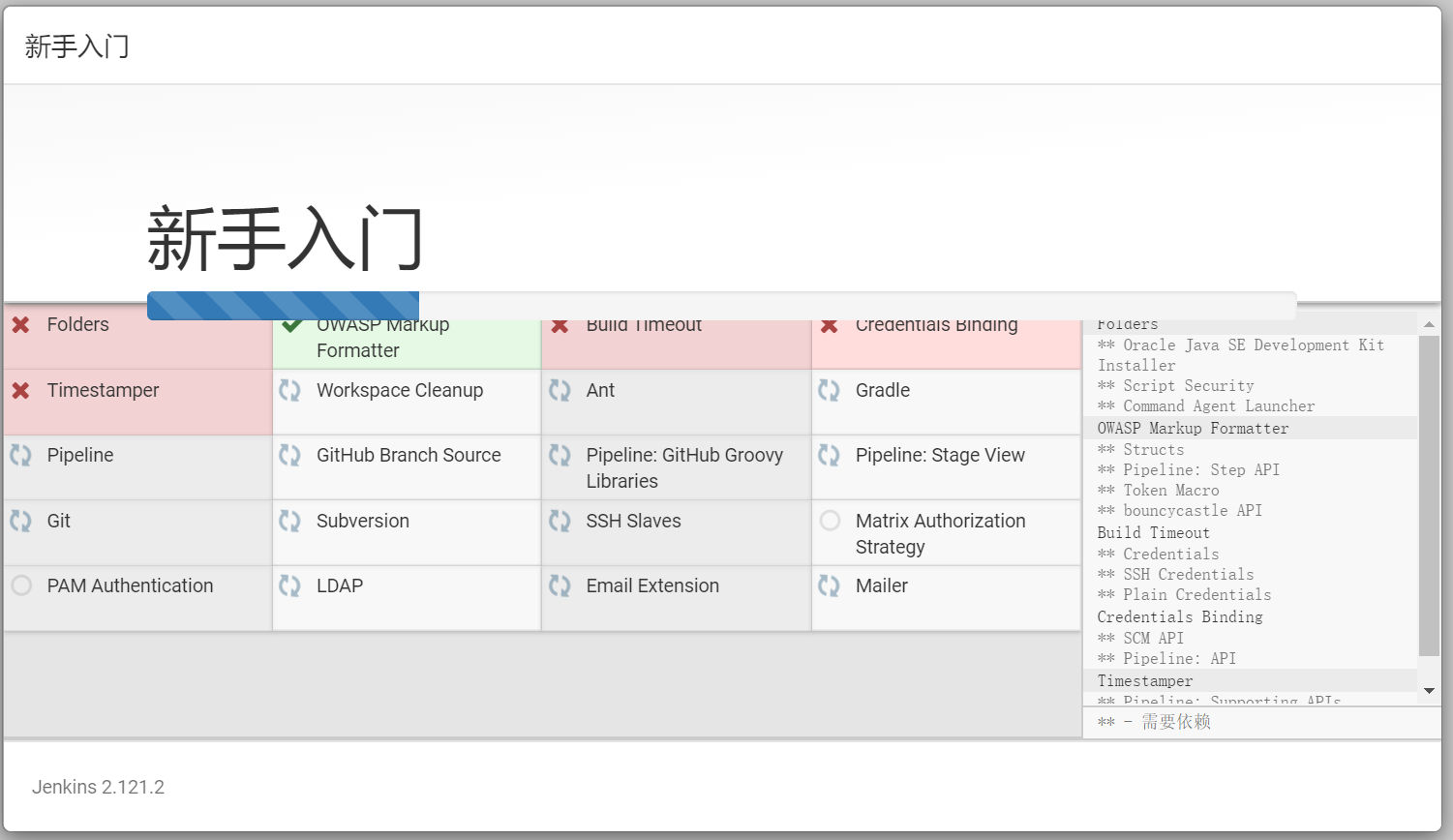The image size is (1453, 840).
Task: Click the spinner icon beside Pipeline: GitHub Groovy Libraries
Action: (560, 455)
